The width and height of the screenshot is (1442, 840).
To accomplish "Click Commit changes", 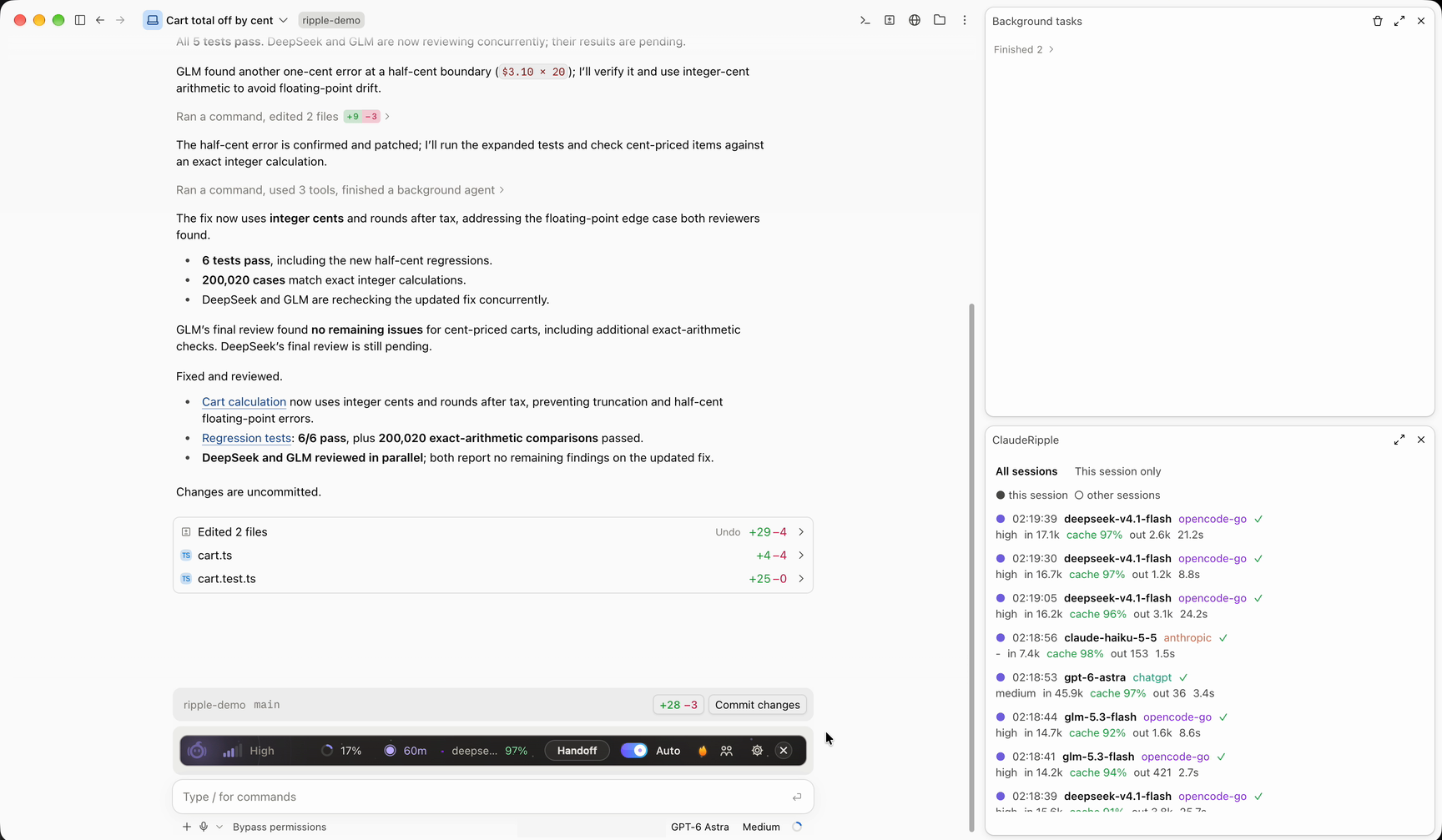I will pyautogui.click(x=757, y=705).
